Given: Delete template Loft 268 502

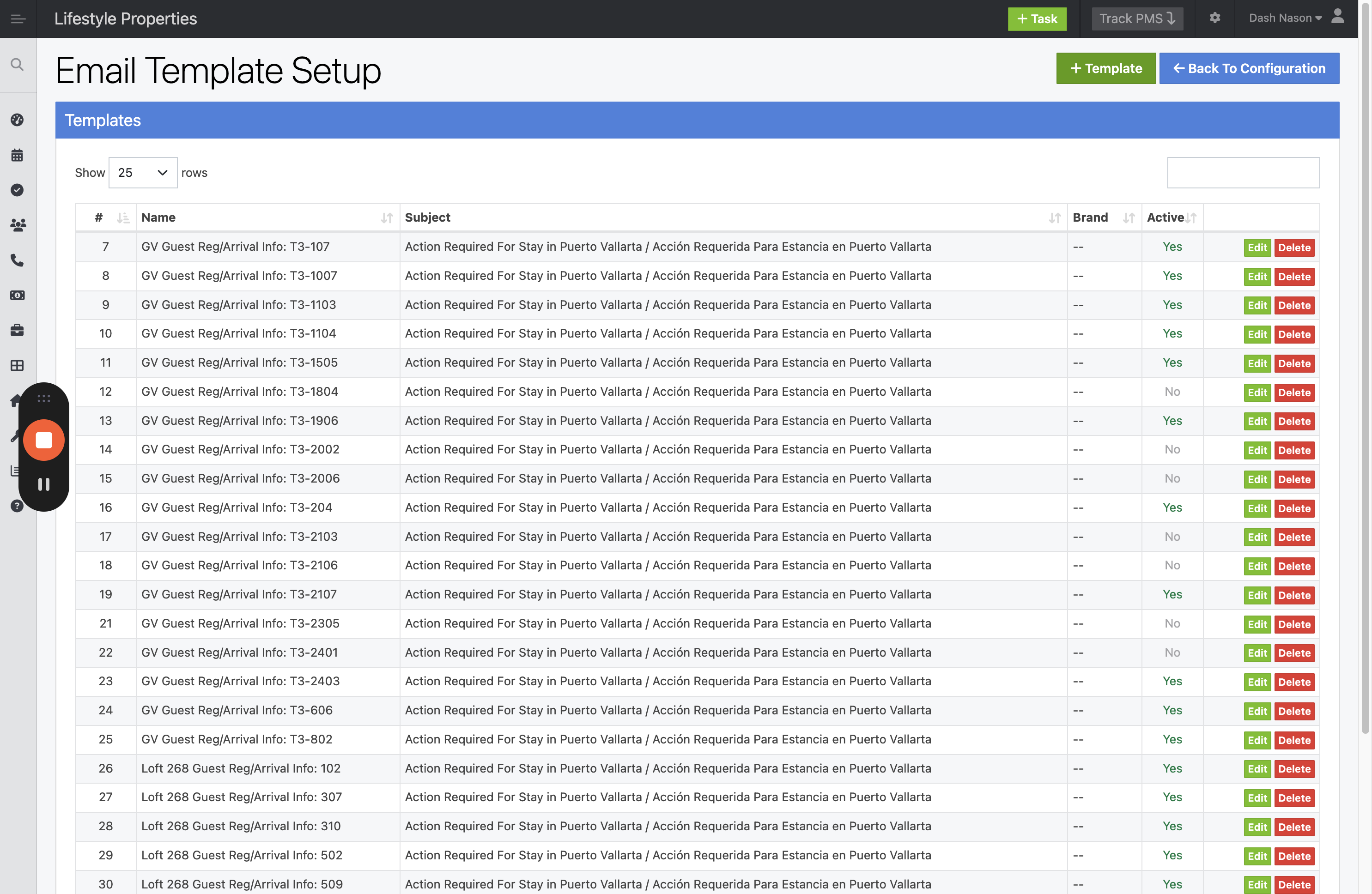Looking at the screenshot, I should [x=1294, y=856].
